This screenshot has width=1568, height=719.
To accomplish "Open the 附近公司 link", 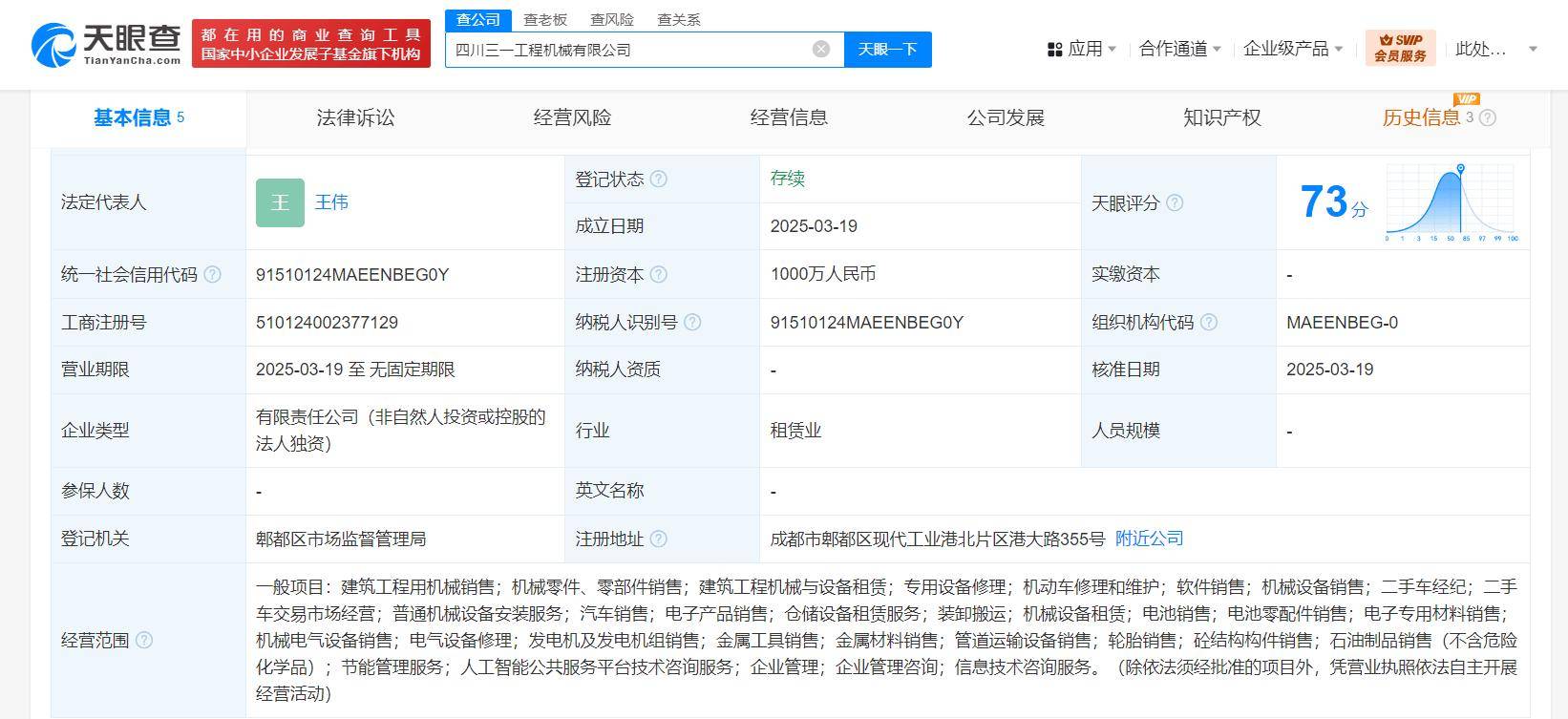I will pos(1150,539).
